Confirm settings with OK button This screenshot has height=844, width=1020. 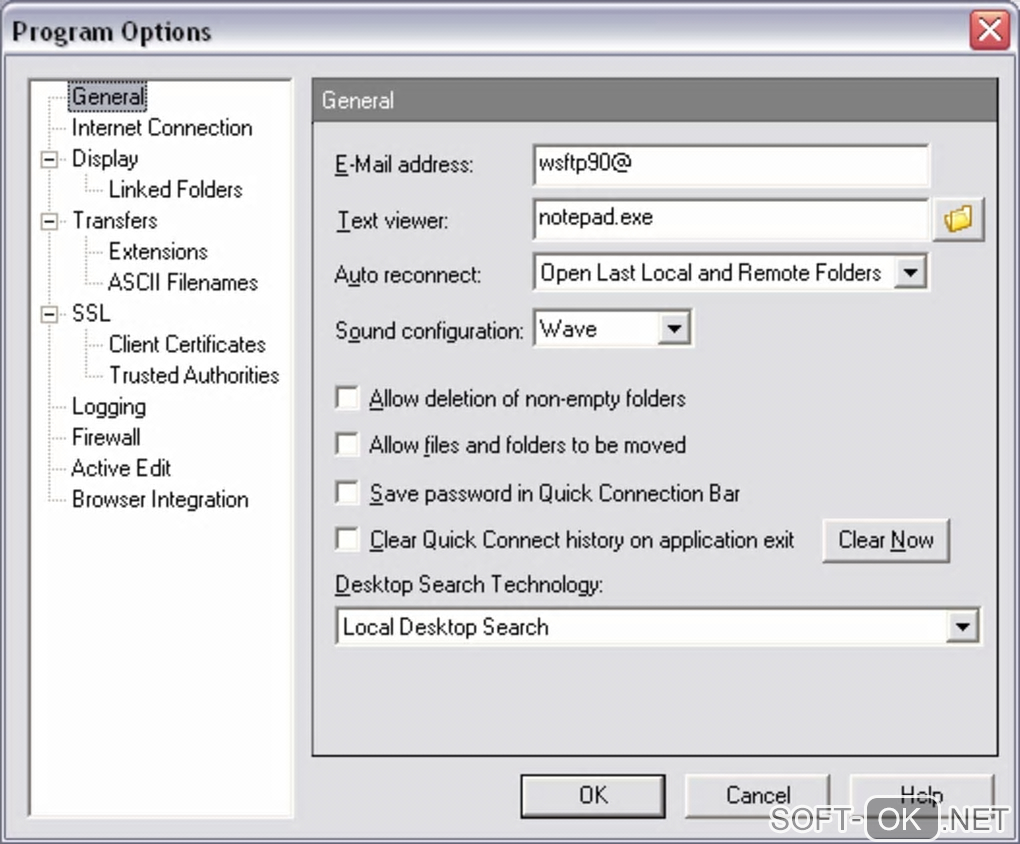pyautogui.click(x=593, y=795)
